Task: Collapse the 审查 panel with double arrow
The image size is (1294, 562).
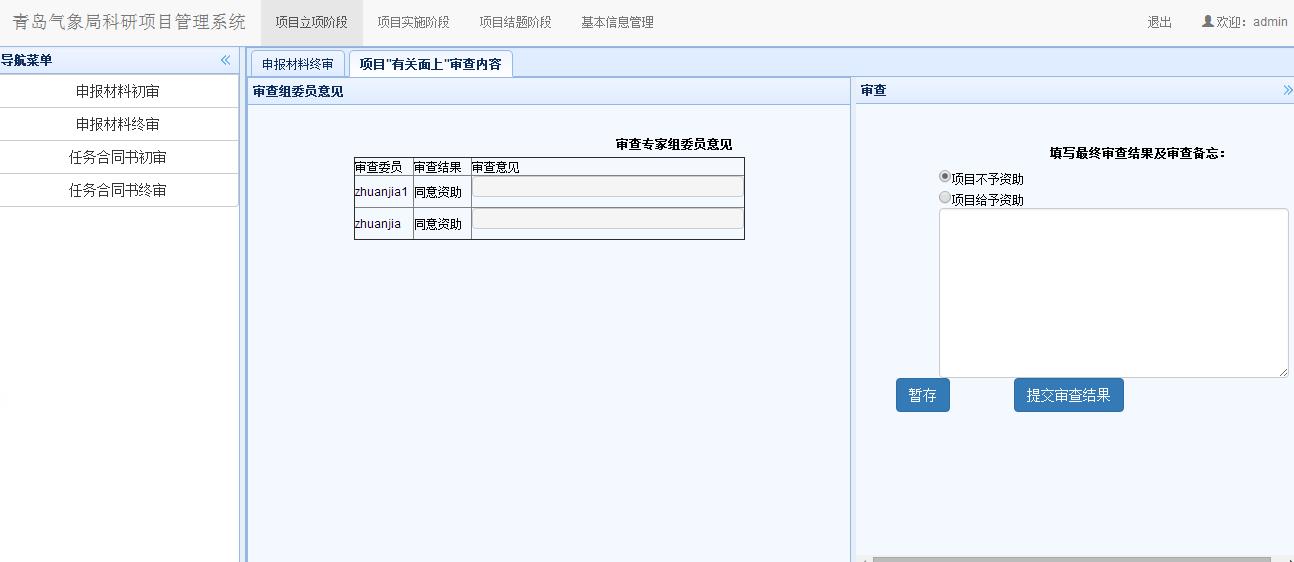Action: tap(1287, 90)
